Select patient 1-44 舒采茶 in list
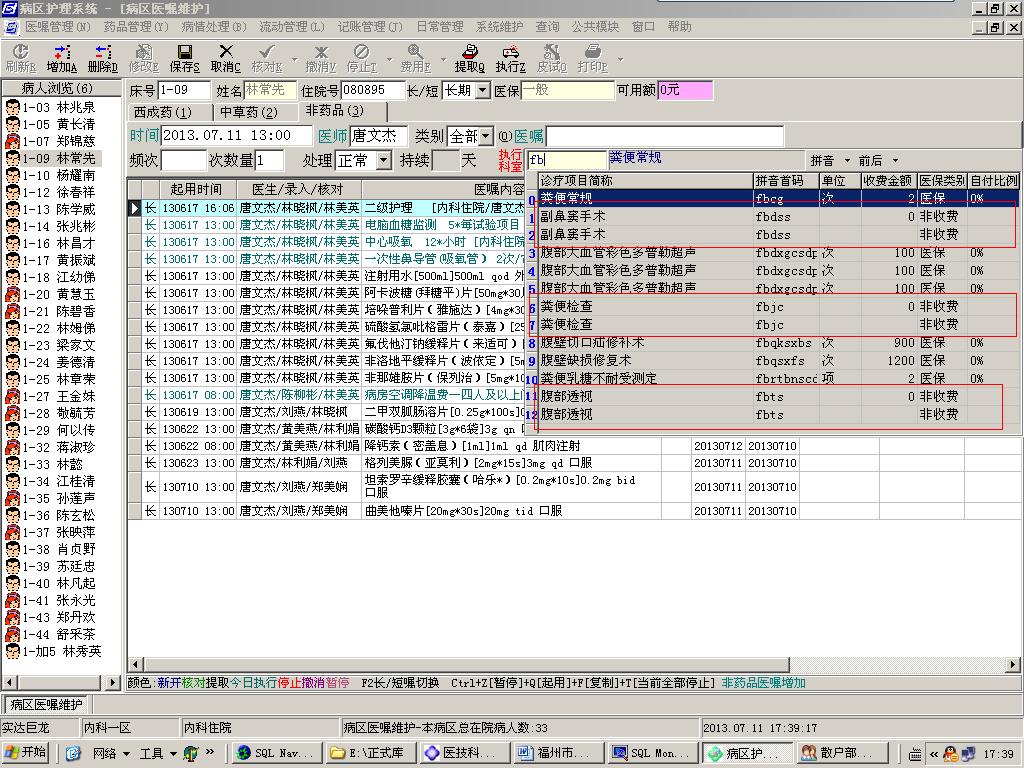Viewport: 1024px width, 768px height. 51,634
